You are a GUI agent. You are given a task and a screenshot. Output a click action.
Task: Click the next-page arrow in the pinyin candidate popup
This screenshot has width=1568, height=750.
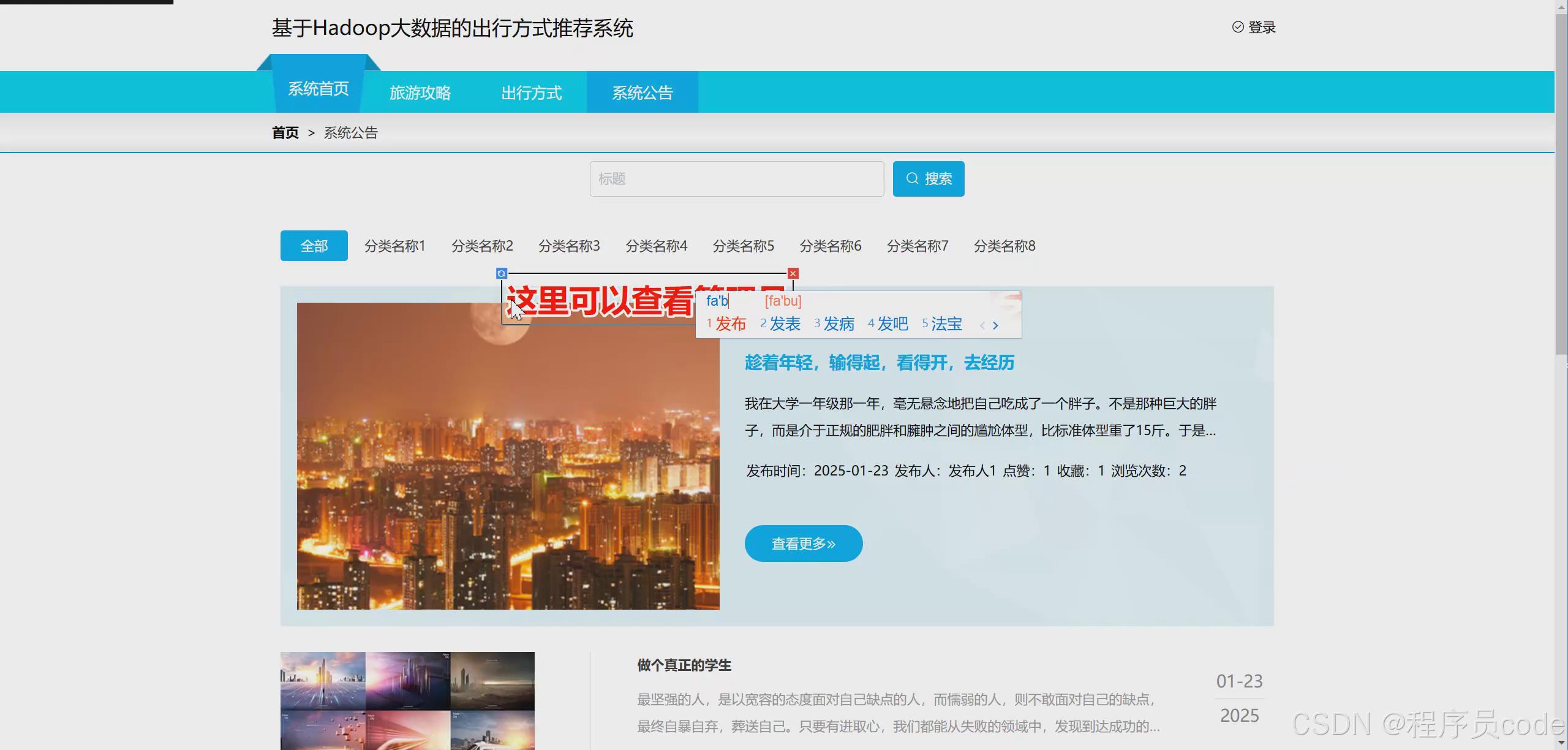coord(995,325)
